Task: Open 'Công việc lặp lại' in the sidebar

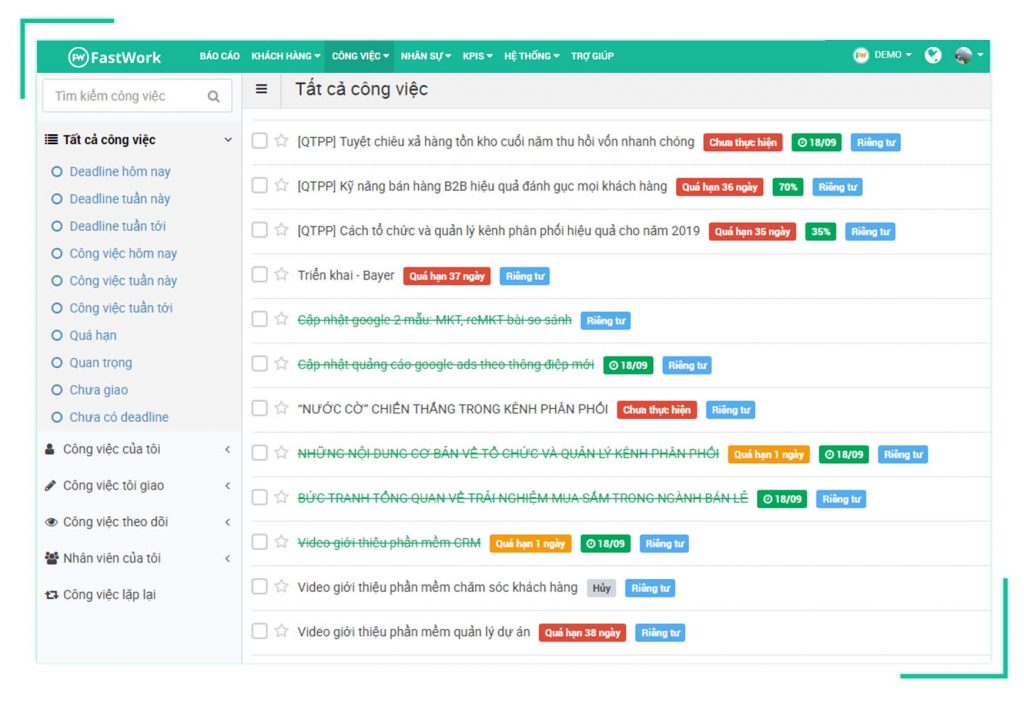Action: [x=109, y=595]
